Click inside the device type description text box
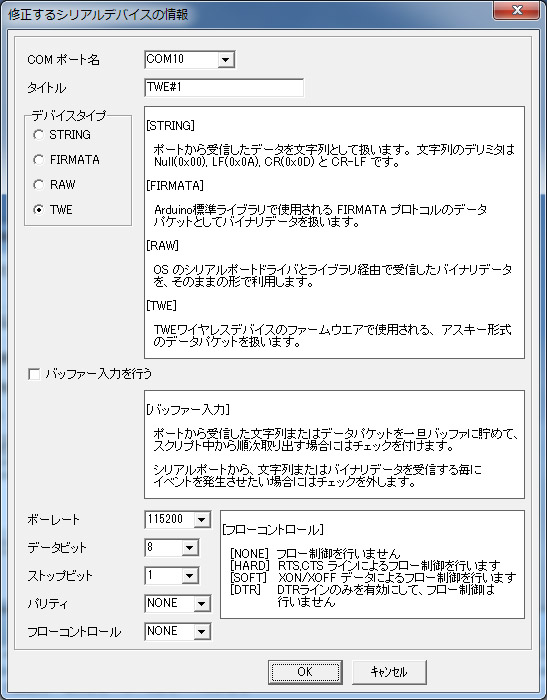The image size is (547, 700). point(334,233)
